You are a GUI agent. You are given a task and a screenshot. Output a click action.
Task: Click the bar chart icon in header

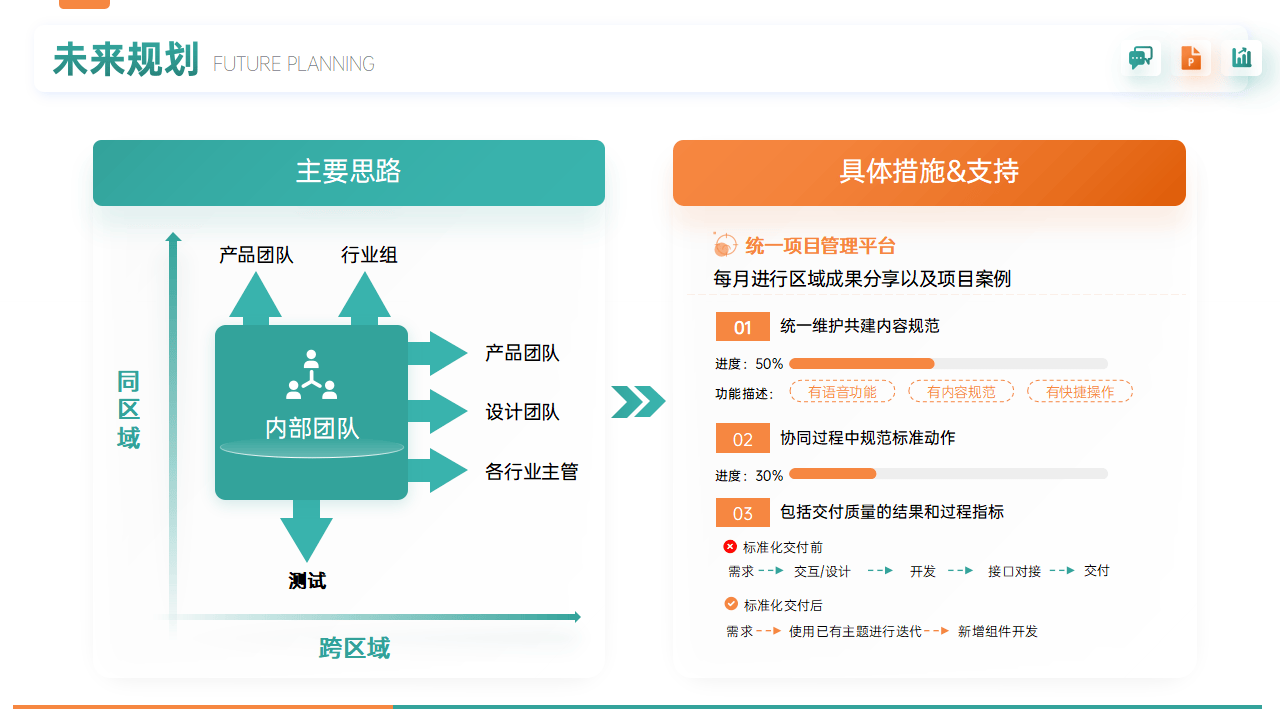point(1241,58)
